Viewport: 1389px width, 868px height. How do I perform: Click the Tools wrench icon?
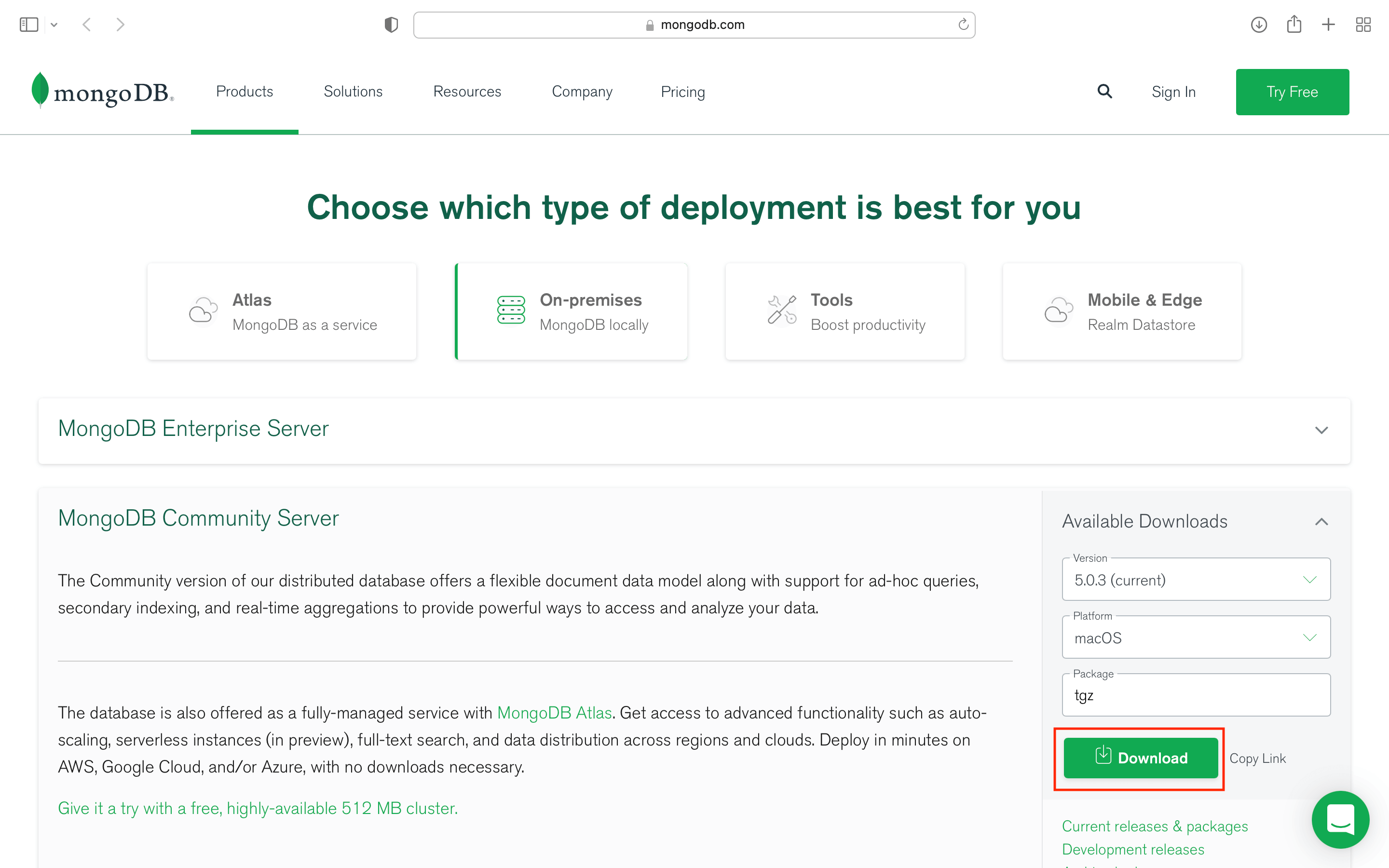782,310
